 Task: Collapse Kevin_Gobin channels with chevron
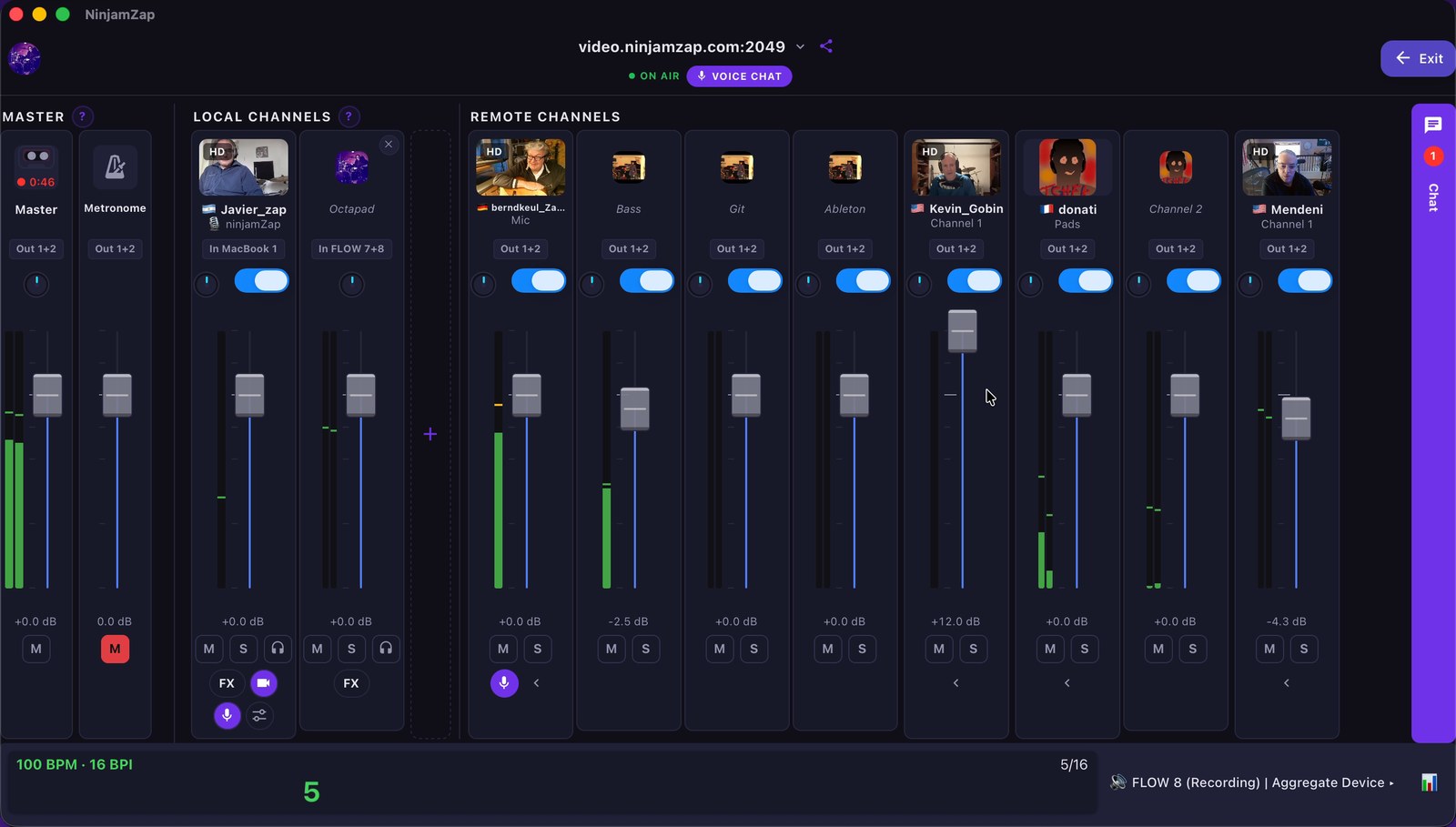[x=955, y=683]
